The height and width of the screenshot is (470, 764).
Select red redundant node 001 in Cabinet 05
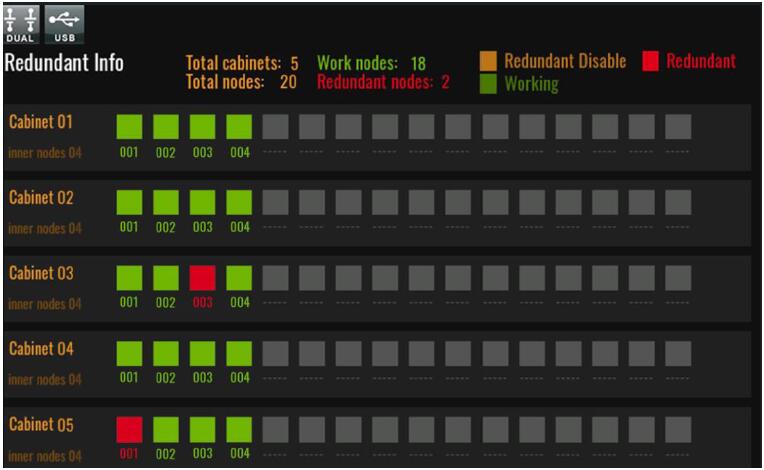[130, 429]
